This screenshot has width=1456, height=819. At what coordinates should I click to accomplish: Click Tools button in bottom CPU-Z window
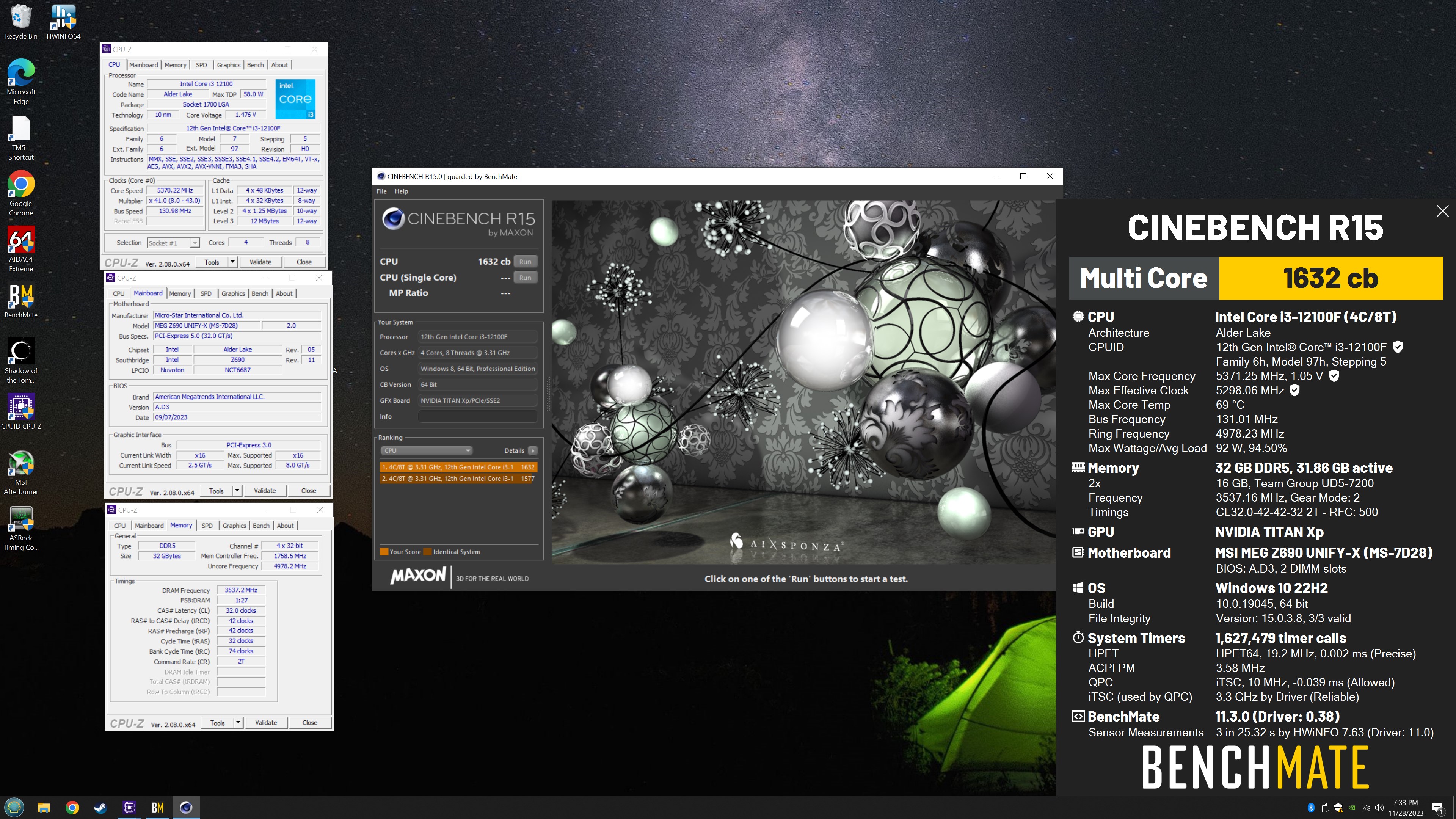pos(217,722)
